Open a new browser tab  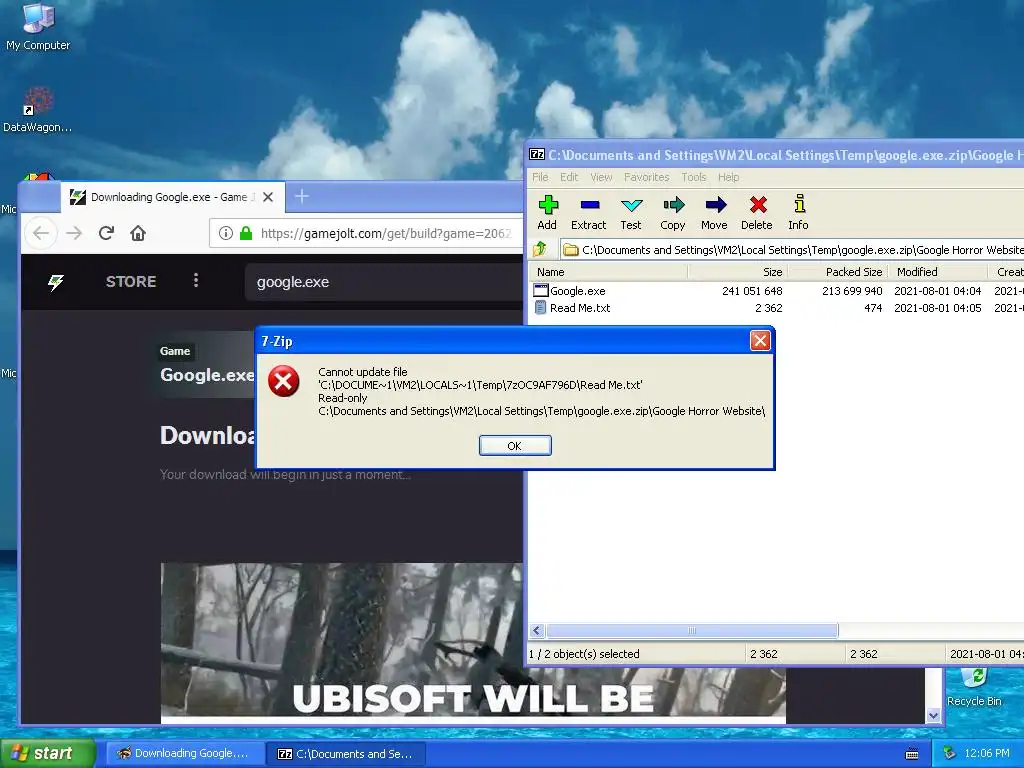coord(302,196)
